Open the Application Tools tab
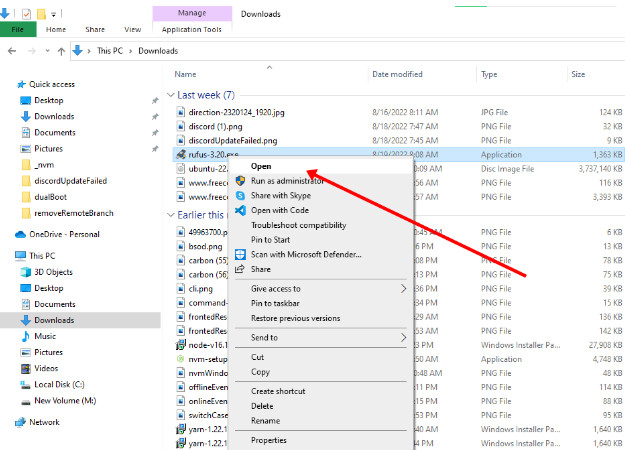This screenshot has height=450, width=625. [x=192, y=29]
